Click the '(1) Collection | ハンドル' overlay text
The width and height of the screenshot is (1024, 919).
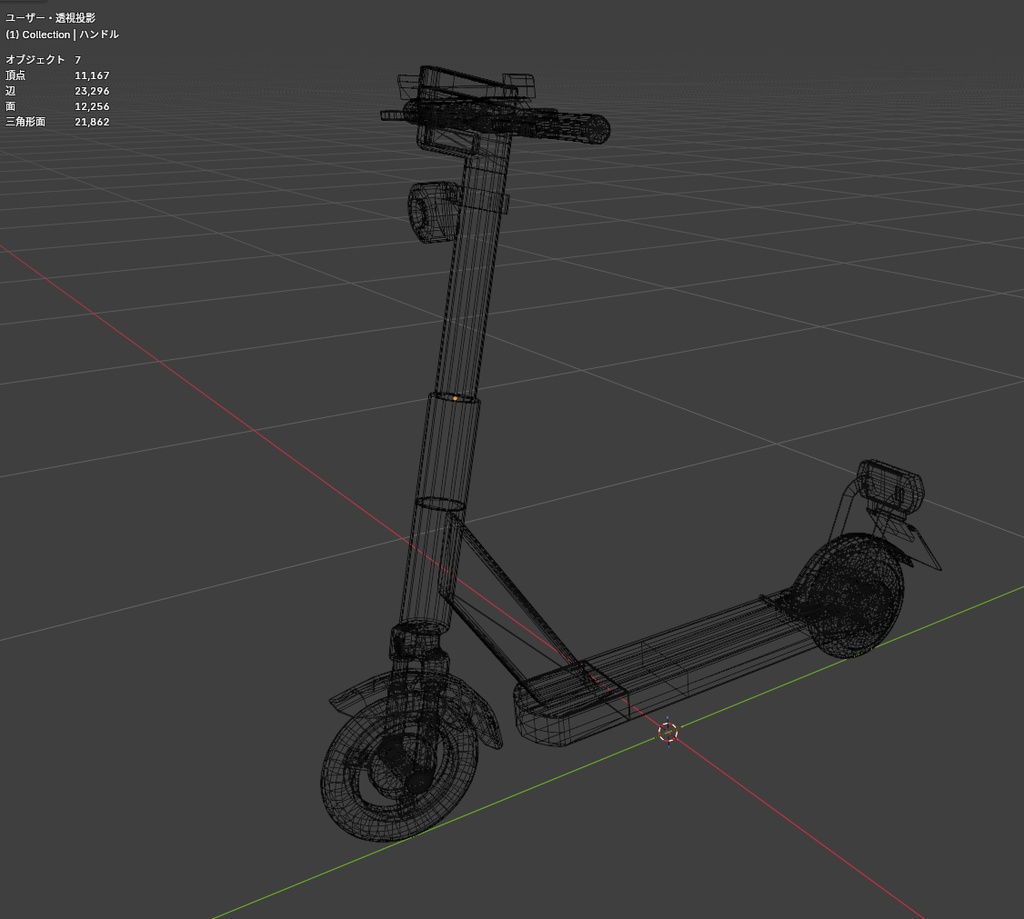coord(62,34)
